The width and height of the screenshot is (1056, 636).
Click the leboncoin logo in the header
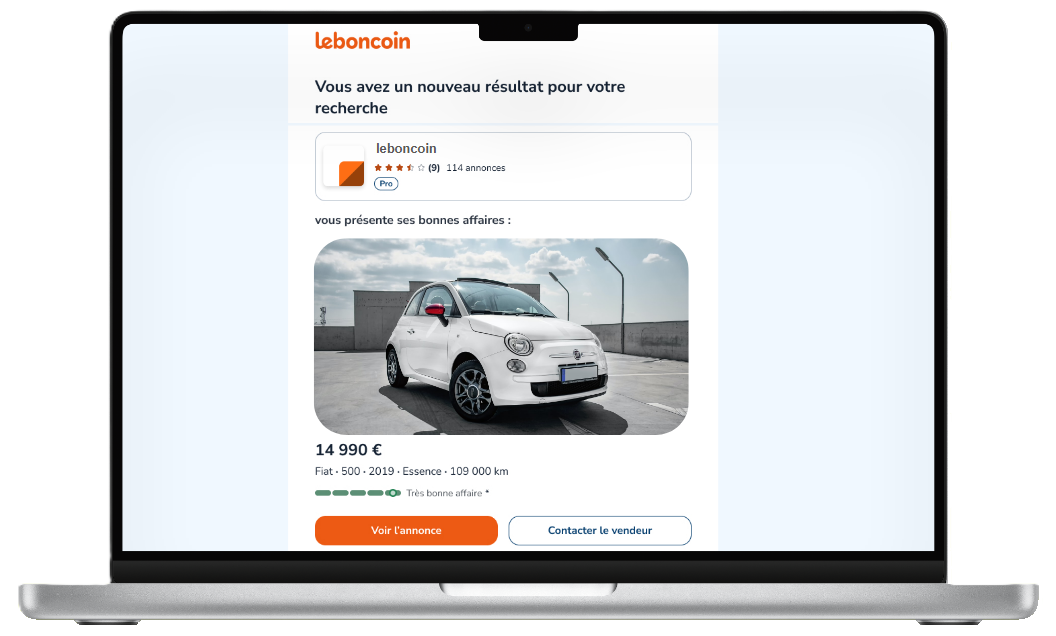[362, 41]
